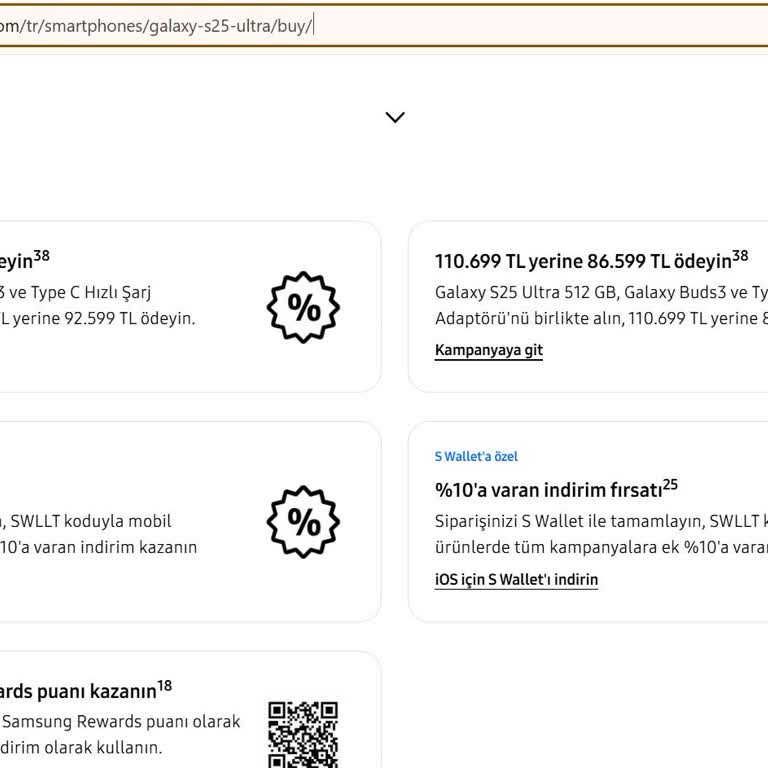Image resolution: width=768 pixels, height=768 pixels.
Task: Follow the 'iOS için S Wallet'ı indirin' link
Action: tap(516, 579)
